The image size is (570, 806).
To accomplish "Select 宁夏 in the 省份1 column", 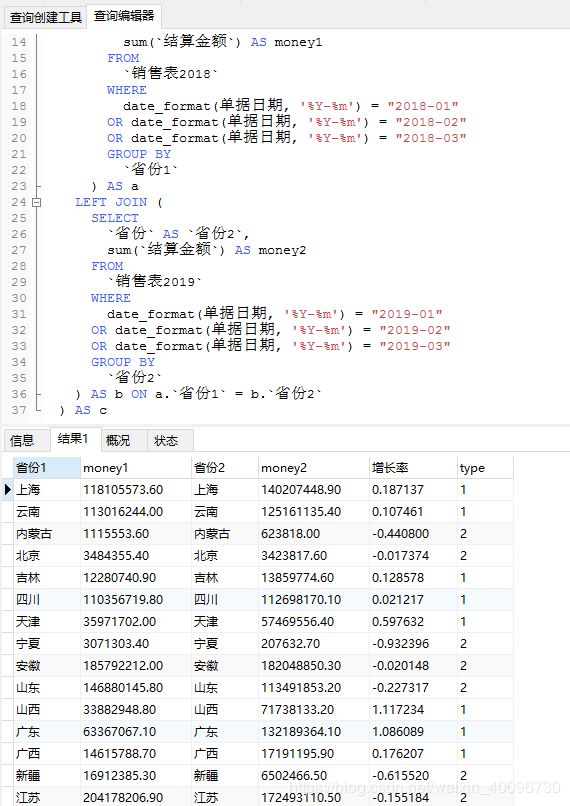I will click(x=47, y=644).
